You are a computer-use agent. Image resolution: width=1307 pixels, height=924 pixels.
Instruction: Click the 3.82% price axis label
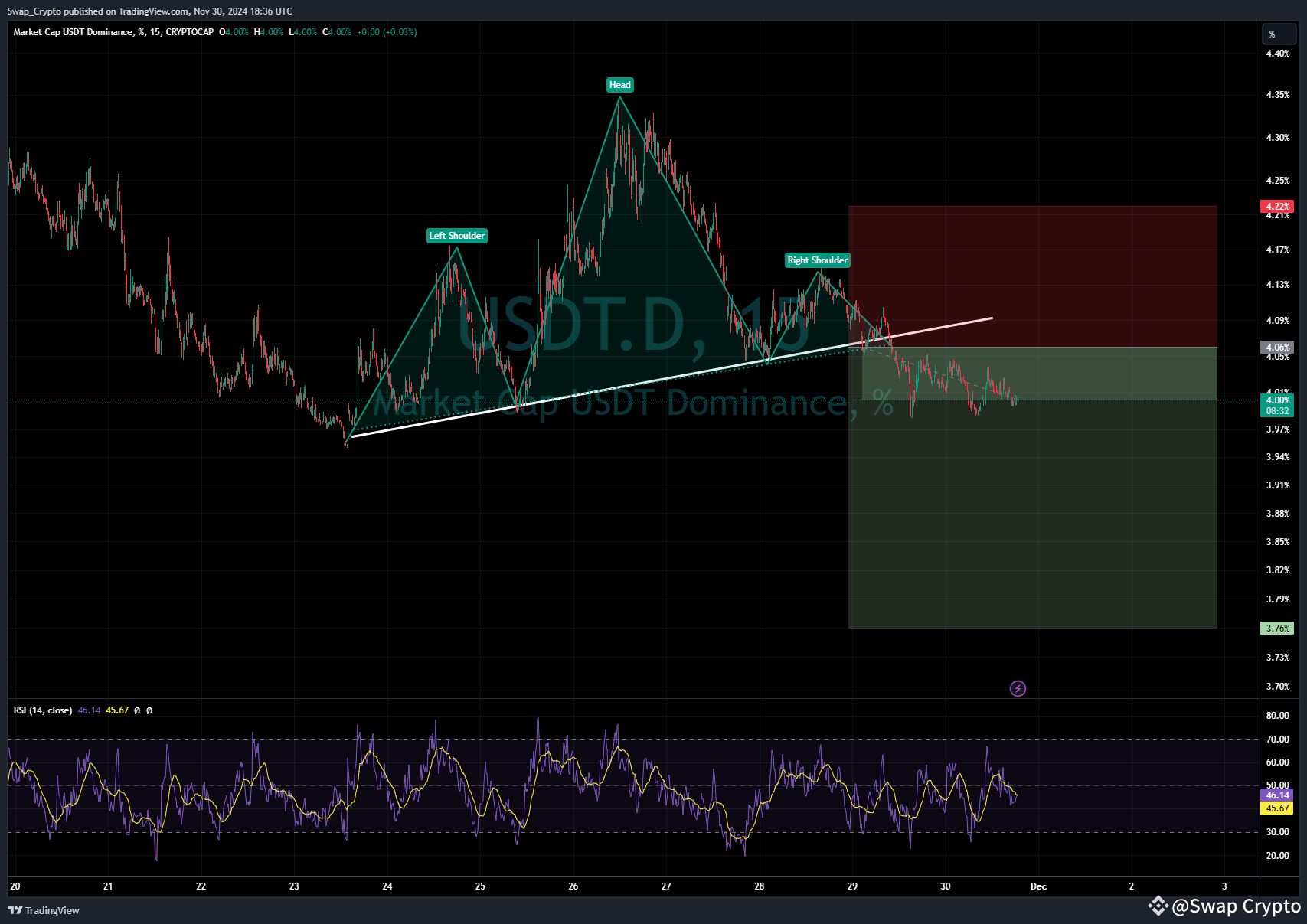[1278, 570]
